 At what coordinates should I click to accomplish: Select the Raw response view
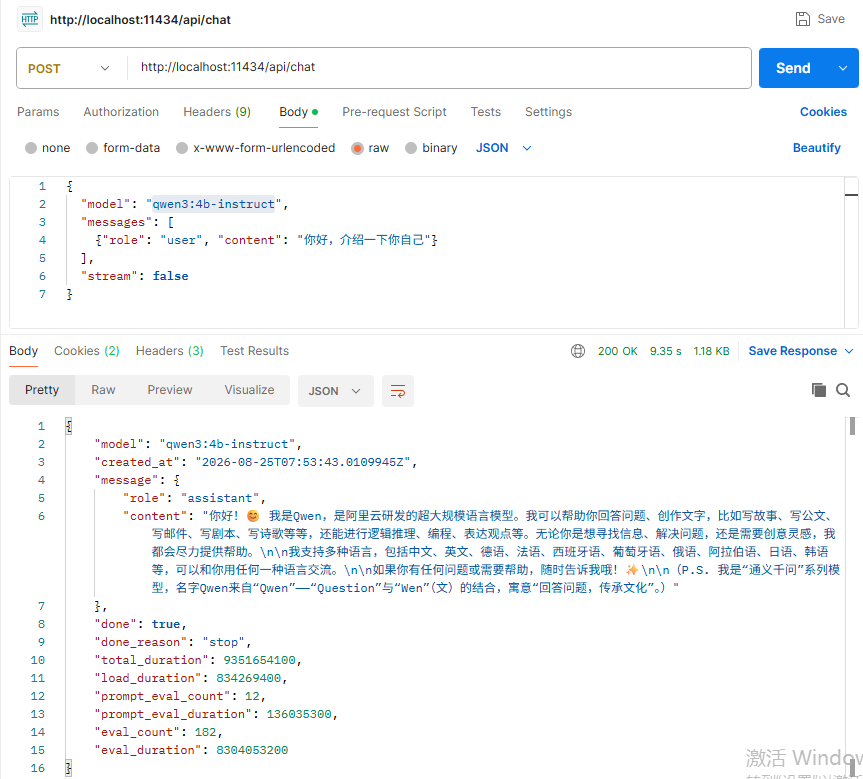coord(103,390)
